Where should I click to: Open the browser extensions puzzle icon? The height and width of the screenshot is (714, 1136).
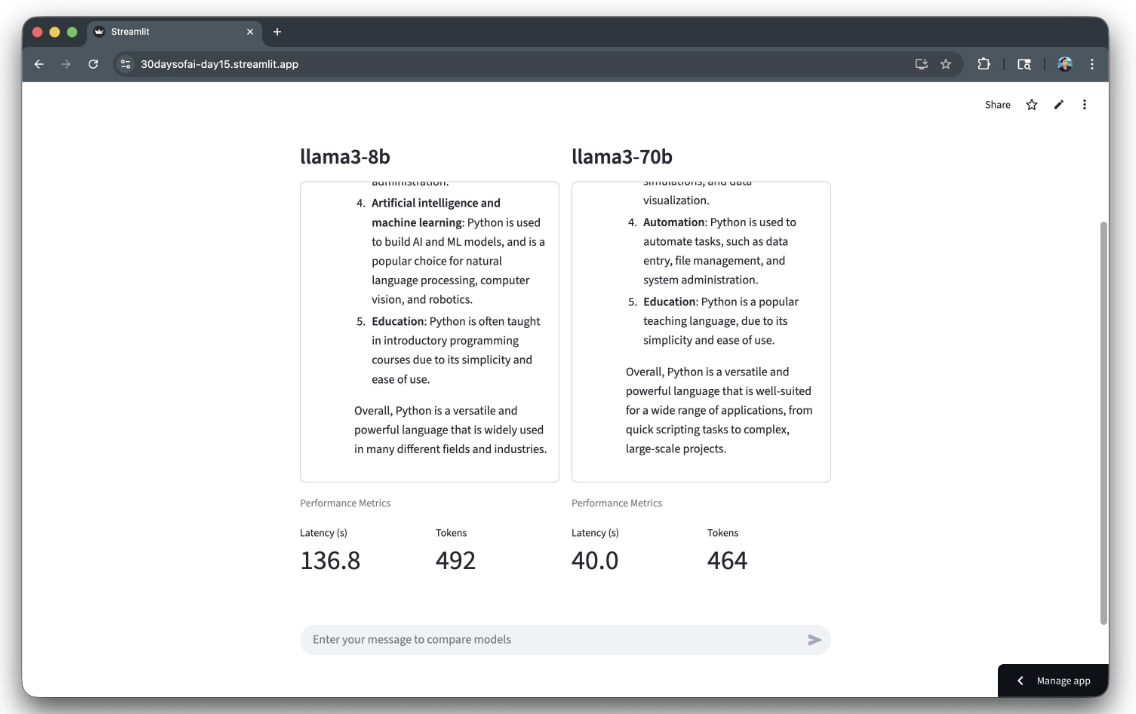983,64
